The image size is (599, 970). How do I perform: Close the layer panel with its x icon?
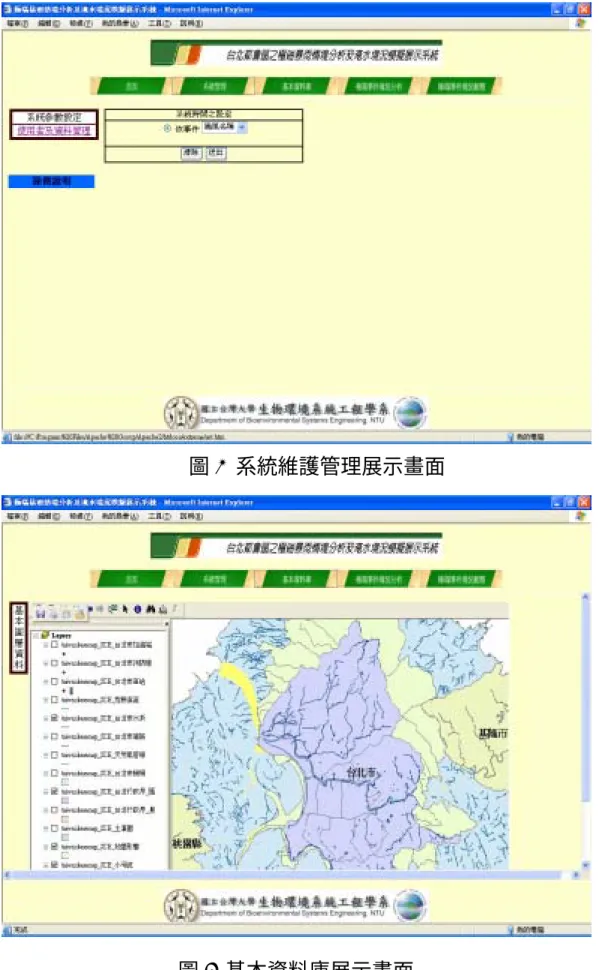click(166, 625)
